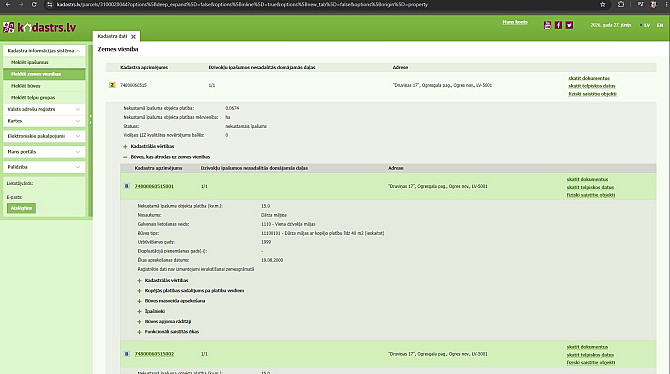Collapse the Būves, kas atrodas uz zemes vienības section
This screenshot has height=374, width=670.
pos(125,157)
